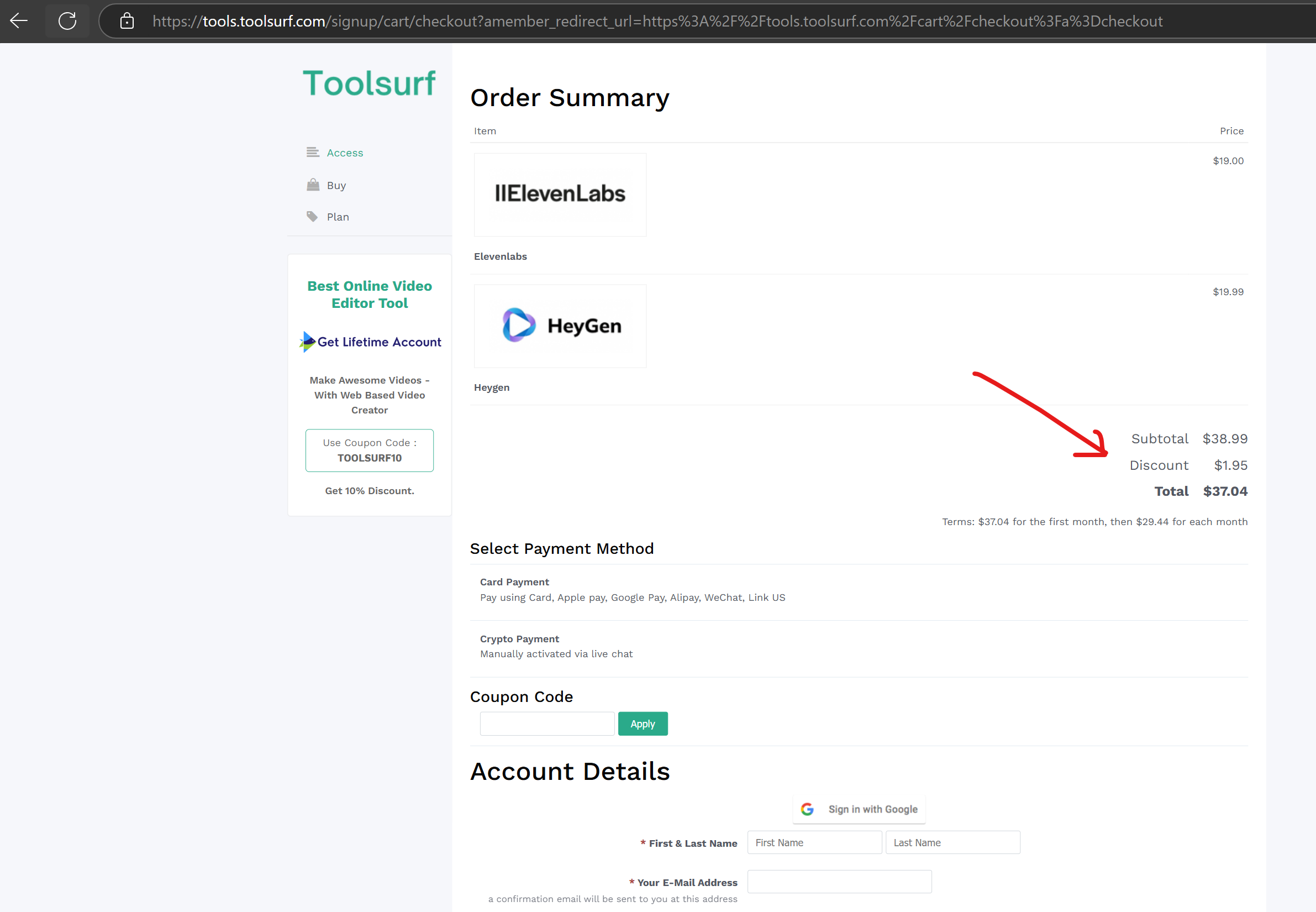Click the Total $37.04 amount
Viewport: 1316px width, 912px height.
(x=1225, y=491)
